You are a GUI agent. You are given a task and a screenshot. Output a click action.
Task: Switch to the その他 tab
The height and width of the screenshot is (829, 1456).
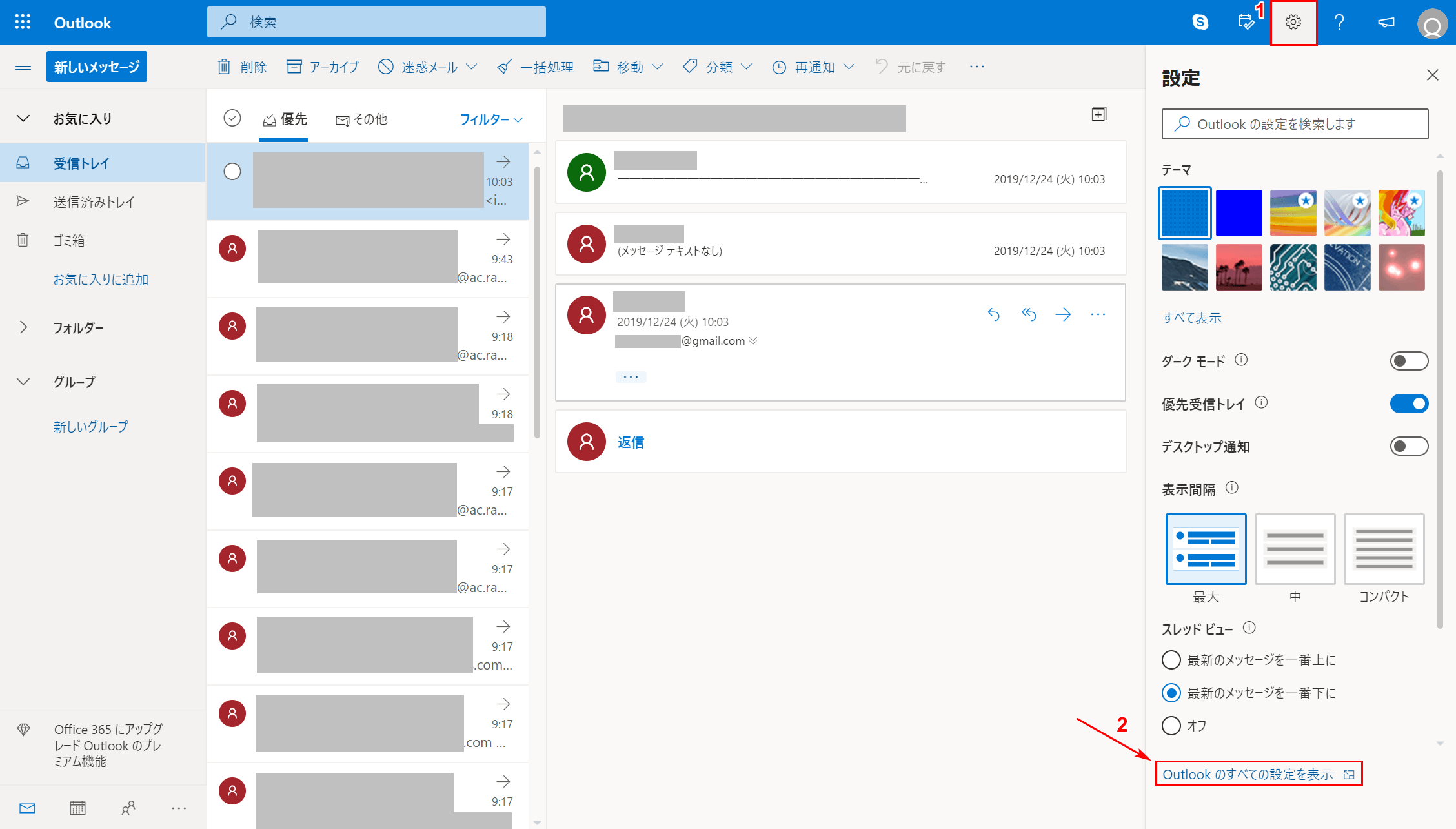(x=361, y=119)
